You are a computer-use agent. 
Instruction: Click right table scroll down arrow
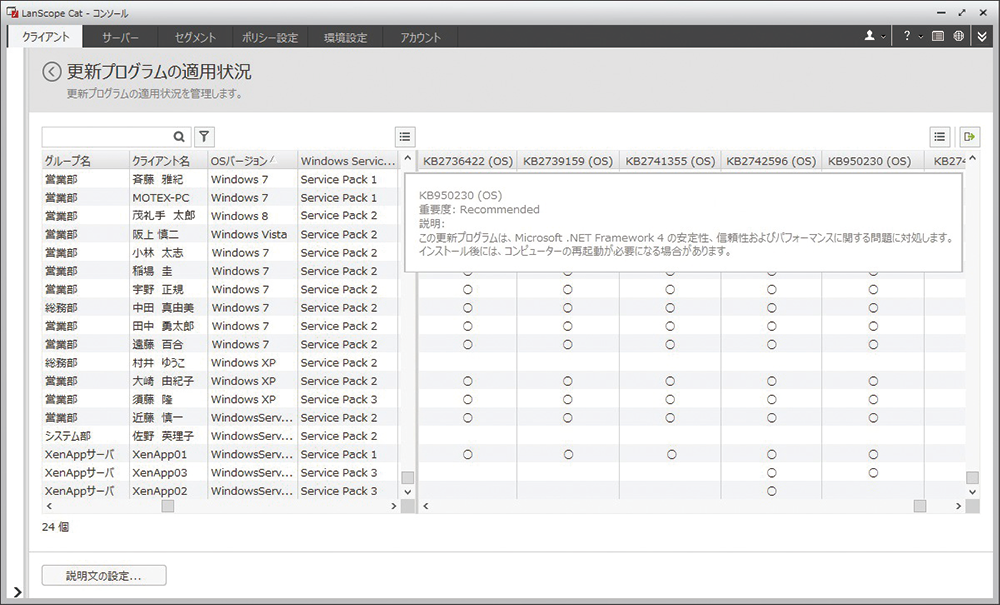(x=973, y=492)
